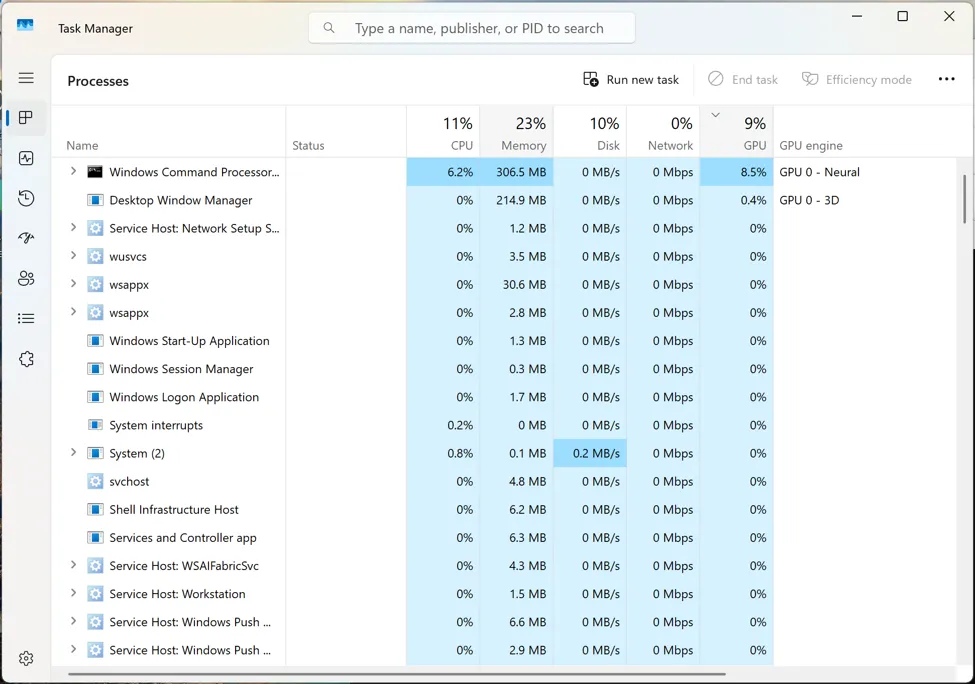
Task: Click the search magnifier icon
Action: (329, 28)
